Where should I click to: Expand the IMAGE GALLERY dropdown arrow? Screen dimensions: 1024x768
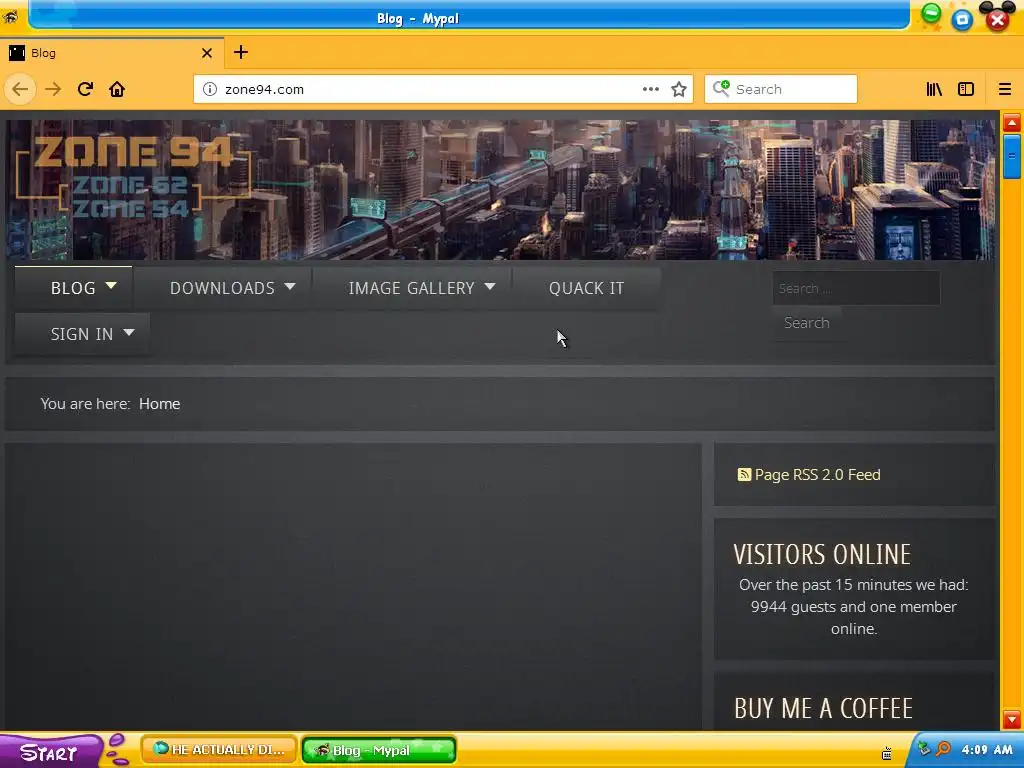tap(490, 286)
